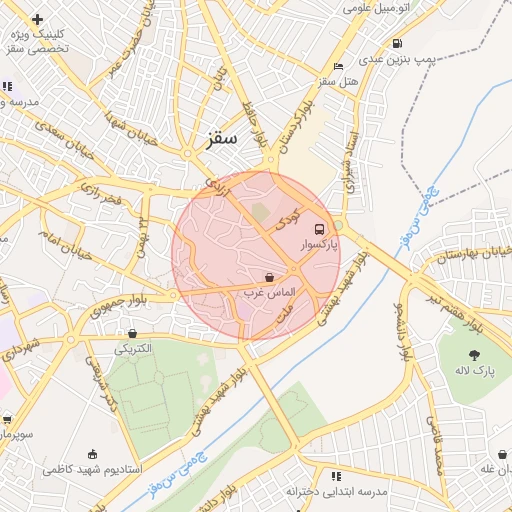The width and height of the screenshot is (512, 512).
Task: Click the بلوار کردستان road label
Action: tap(296, 127)
